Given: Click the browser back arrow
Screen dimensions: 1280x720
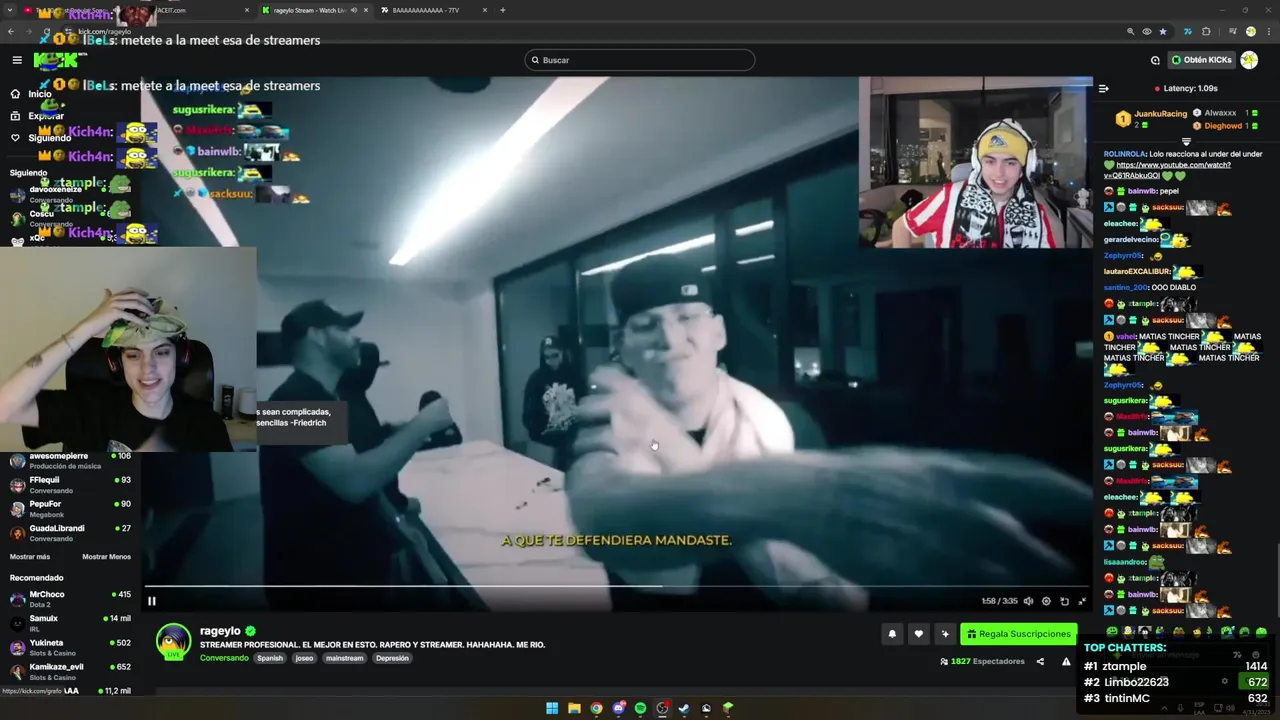Looking at the screenshot, I should [11, 31].
